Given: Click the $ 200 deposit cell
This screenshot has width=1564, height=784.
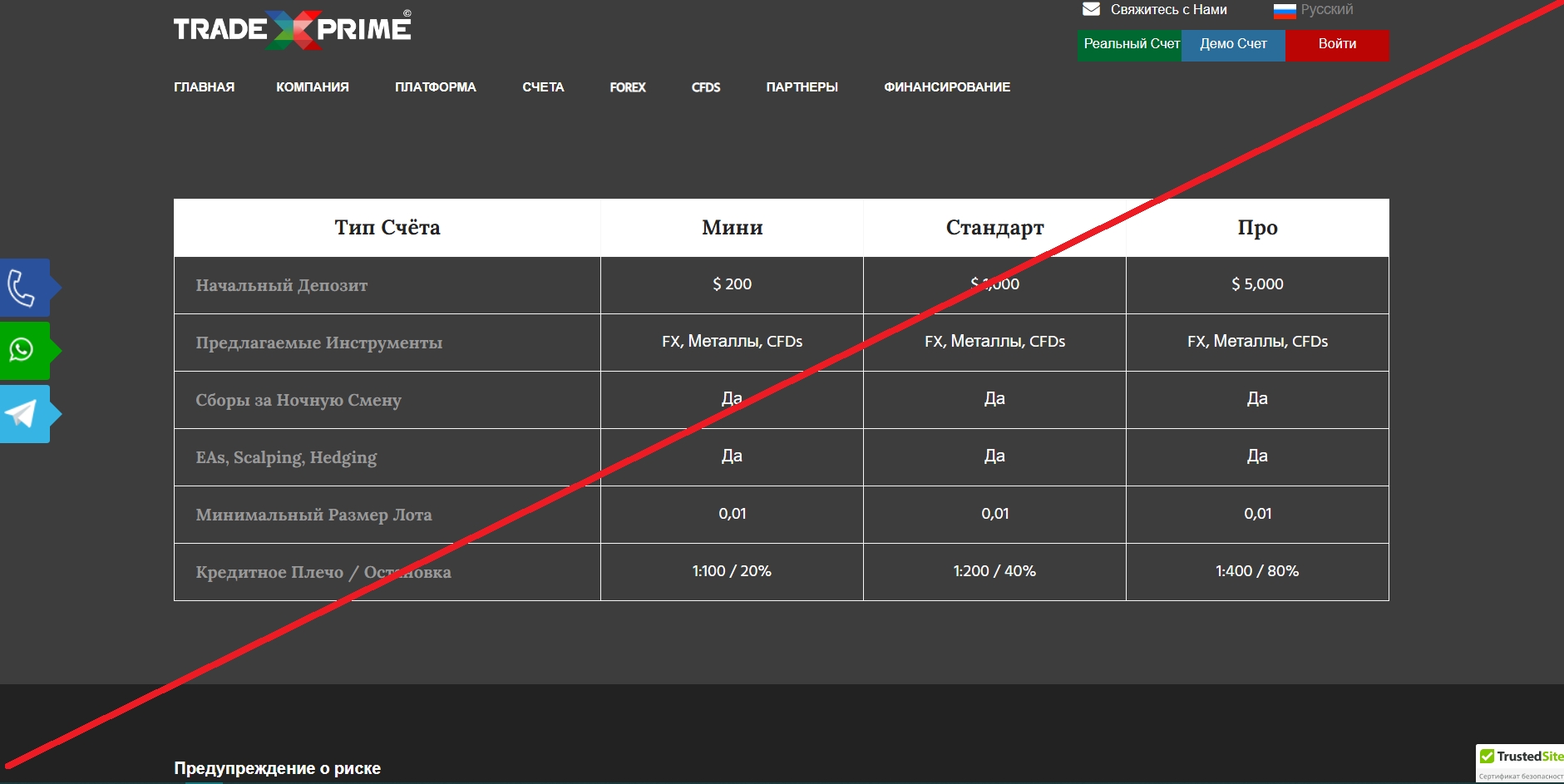Looking at the screenshot, I should [x=732, y=284].
